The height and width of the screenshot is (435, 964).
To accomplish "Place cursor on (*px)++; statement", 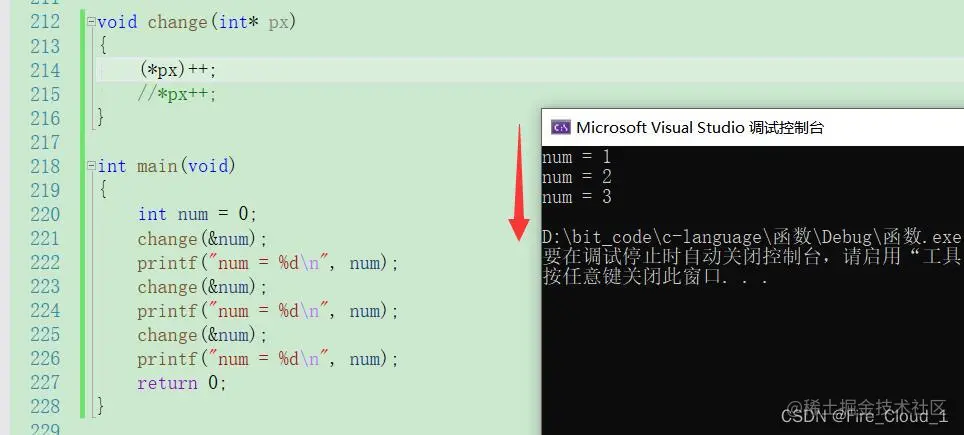I will (x=178, y=70).
